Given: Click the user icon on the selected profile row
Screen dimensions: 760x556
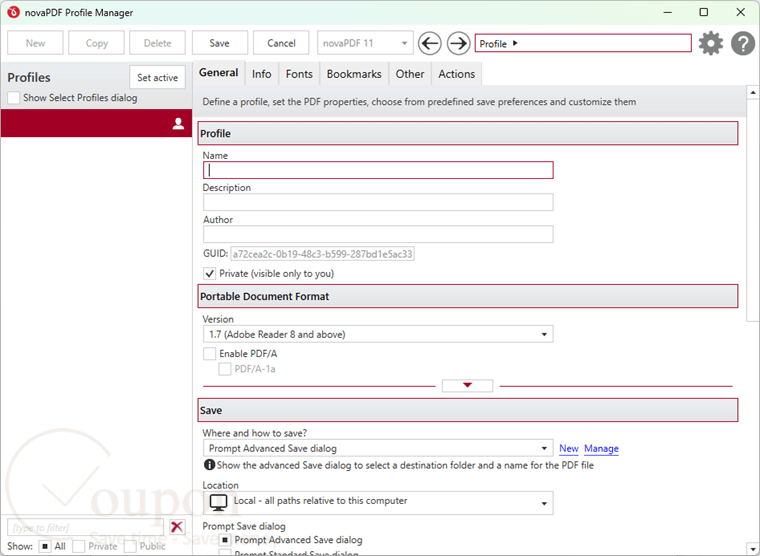Looking at the screenshot, I should tap(178, 124).
